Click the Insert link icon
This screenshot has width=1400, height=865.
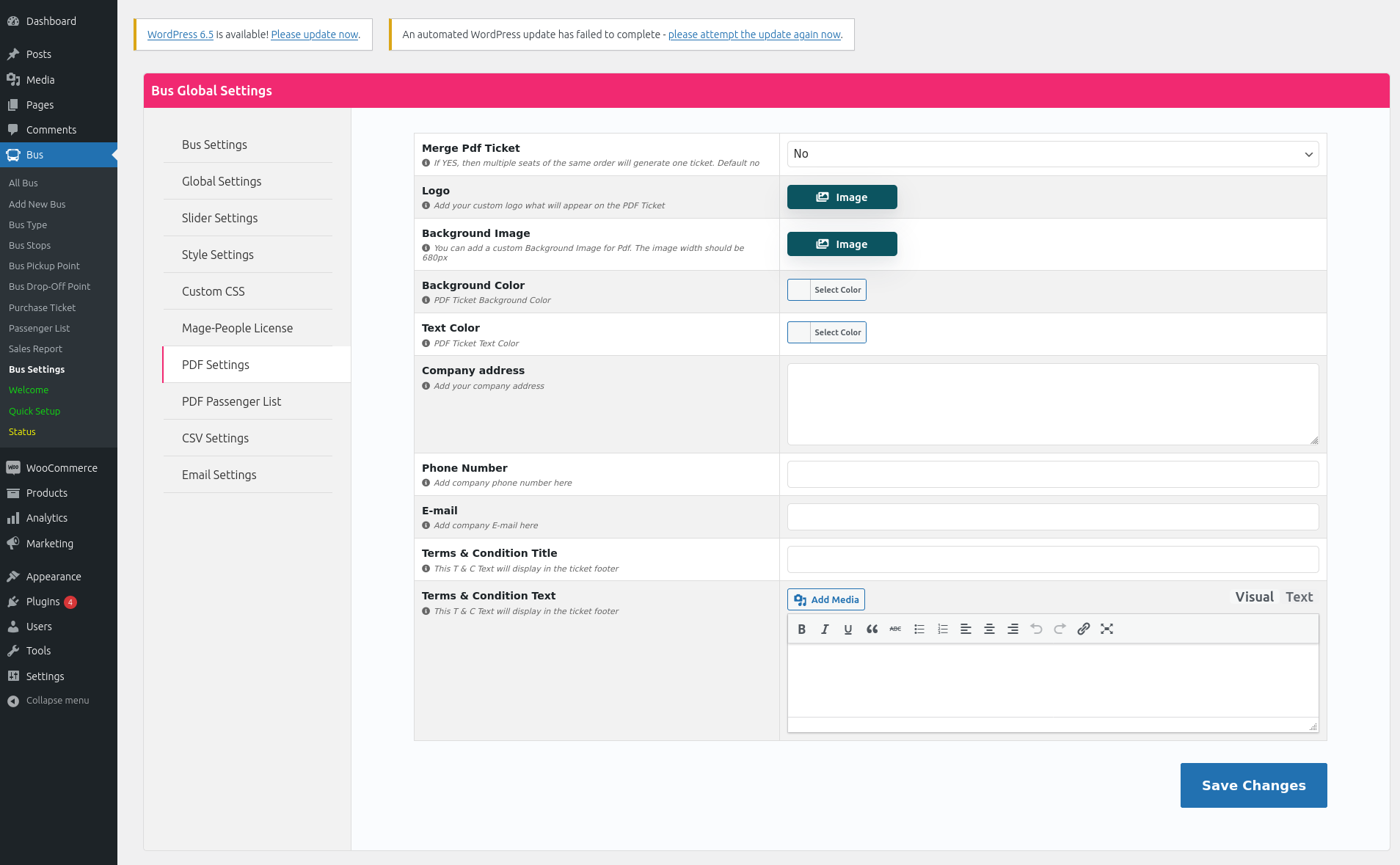(x=1083, y=629)
